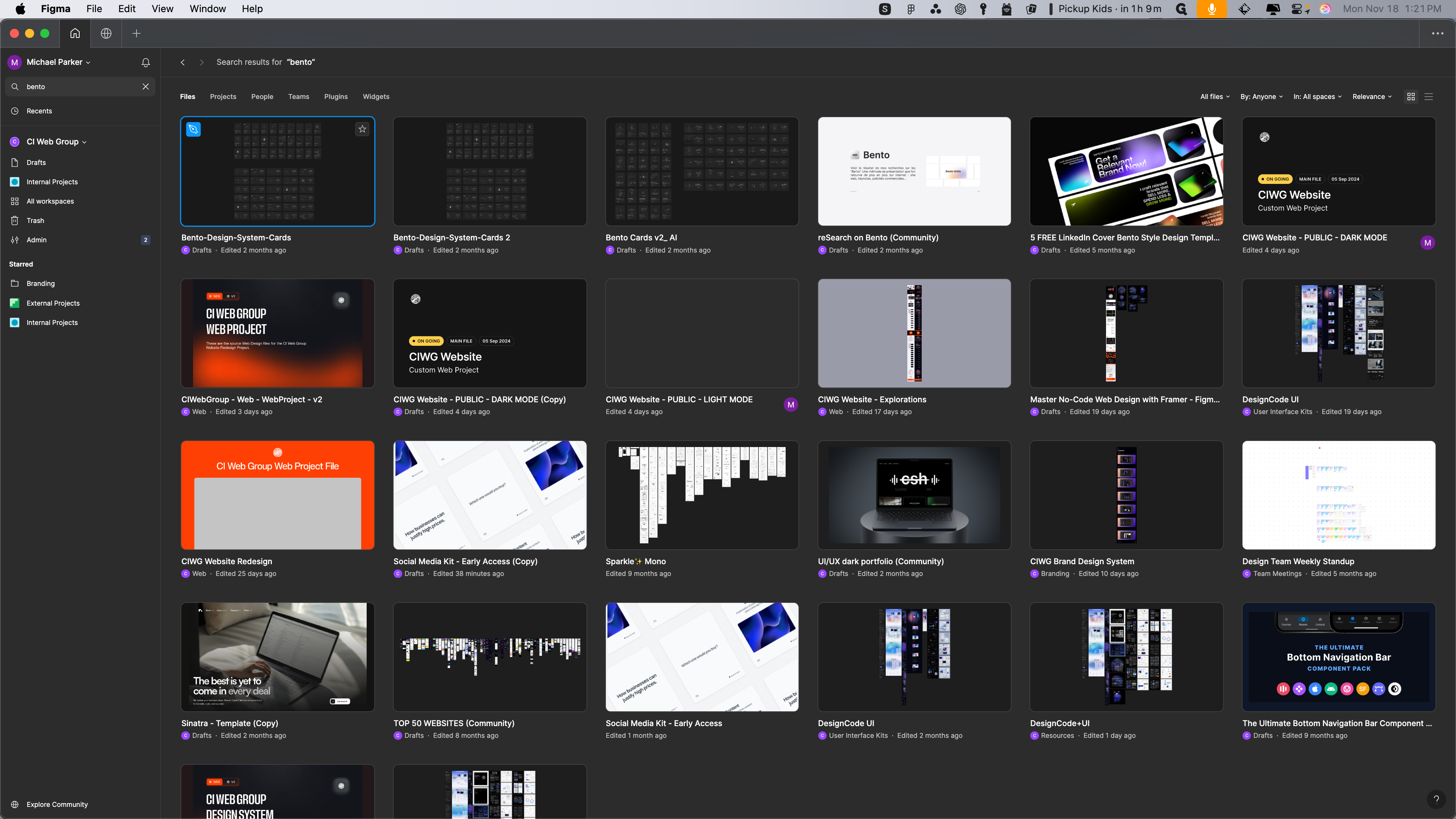
Task: Switch to list view
Action: (x=1428, y=97)
